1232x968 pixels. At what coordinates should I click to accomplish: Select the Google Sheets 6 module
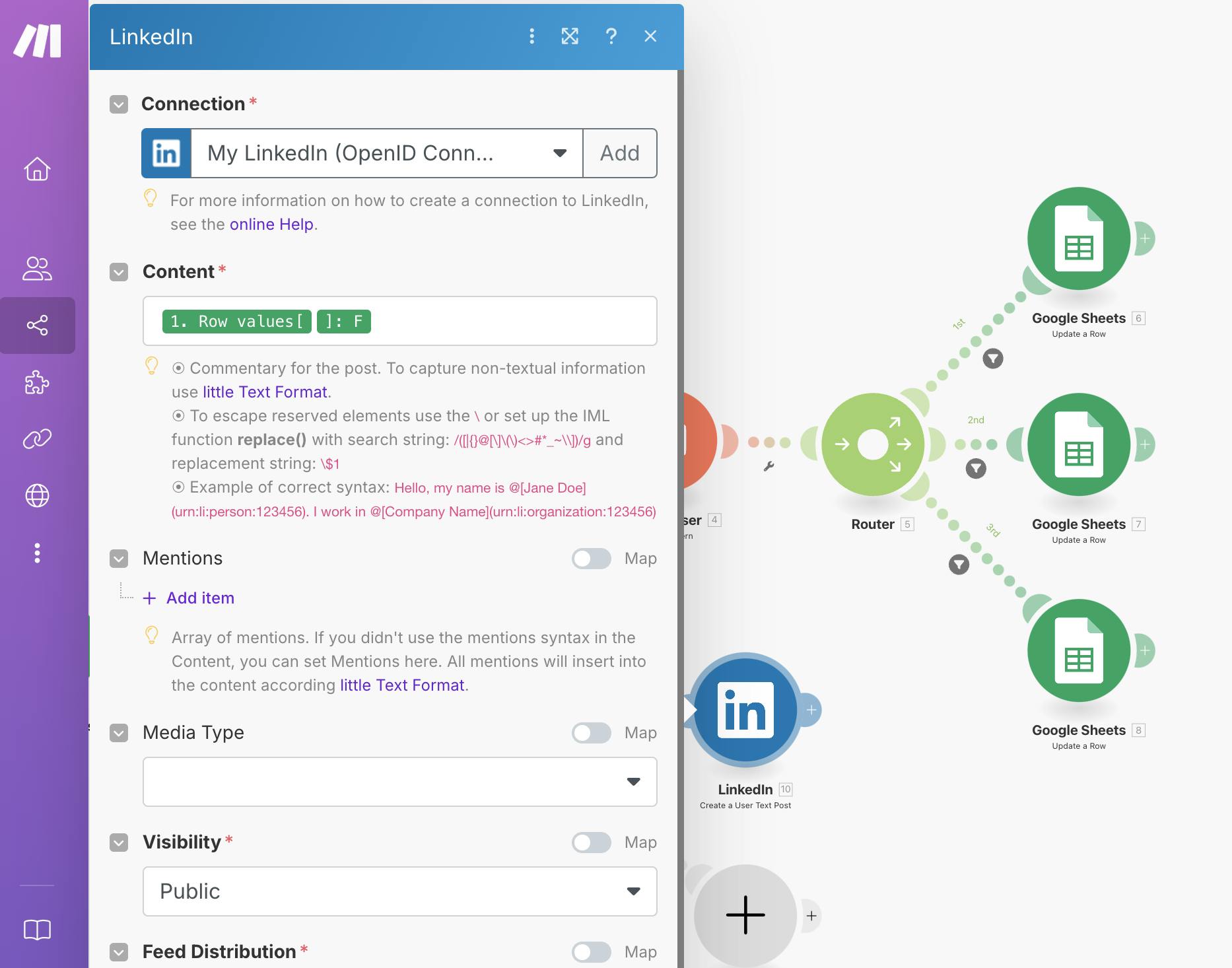click(x=1079, y=238)
